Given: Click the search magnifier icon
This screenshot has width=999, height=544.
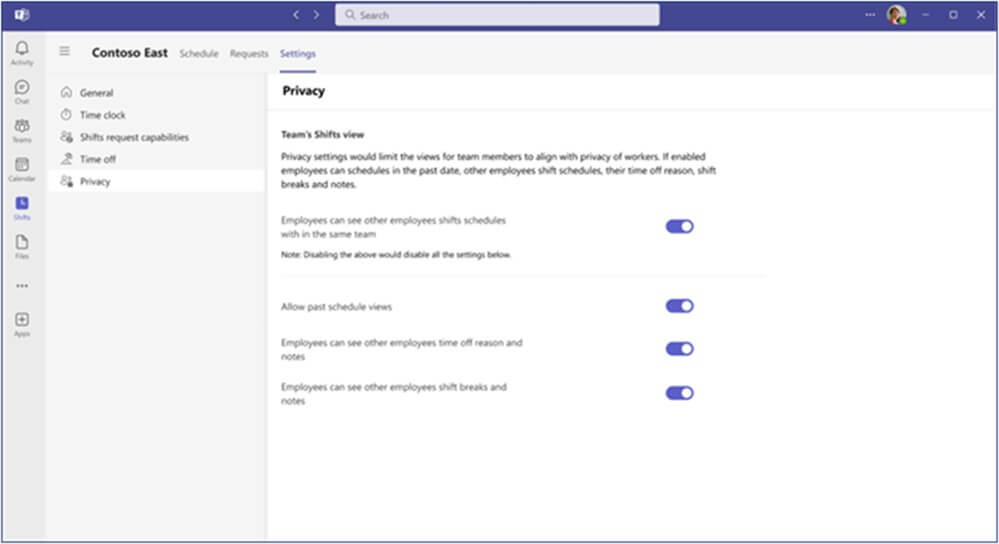Looking at the screenshot, I should coord(350,15).
